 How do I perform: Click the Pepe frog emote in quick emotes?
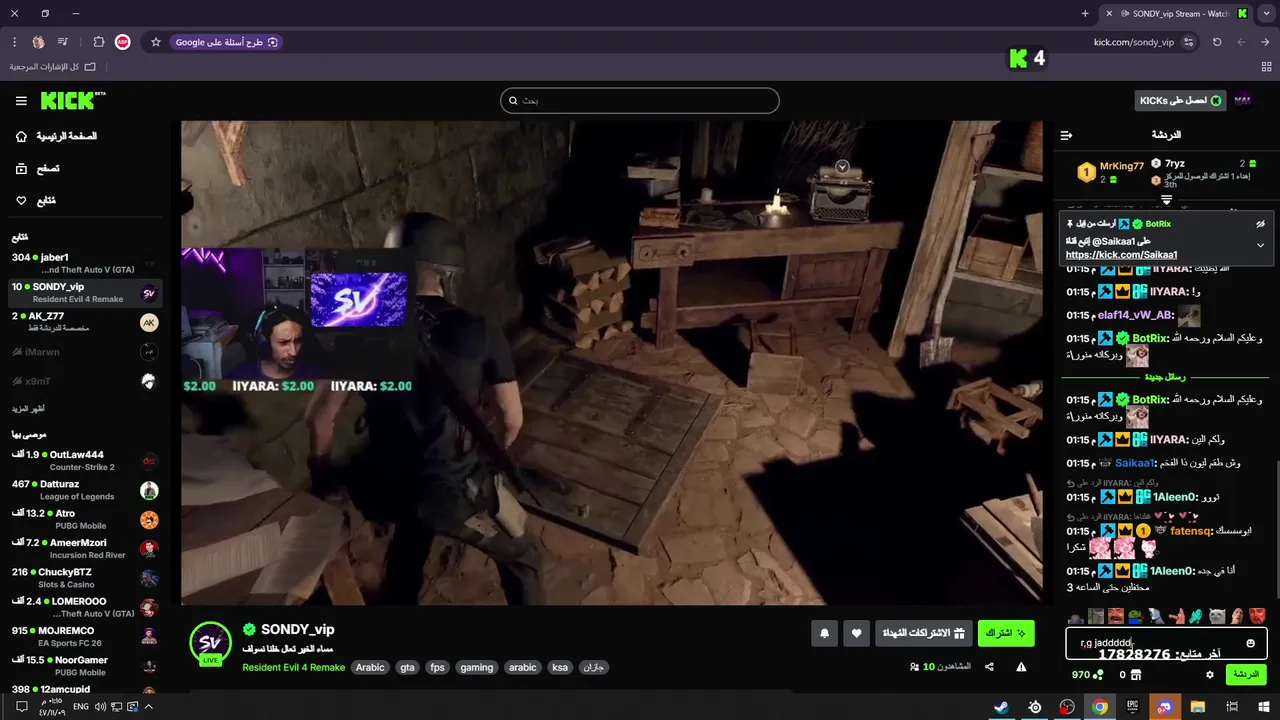coord(1135,616)
